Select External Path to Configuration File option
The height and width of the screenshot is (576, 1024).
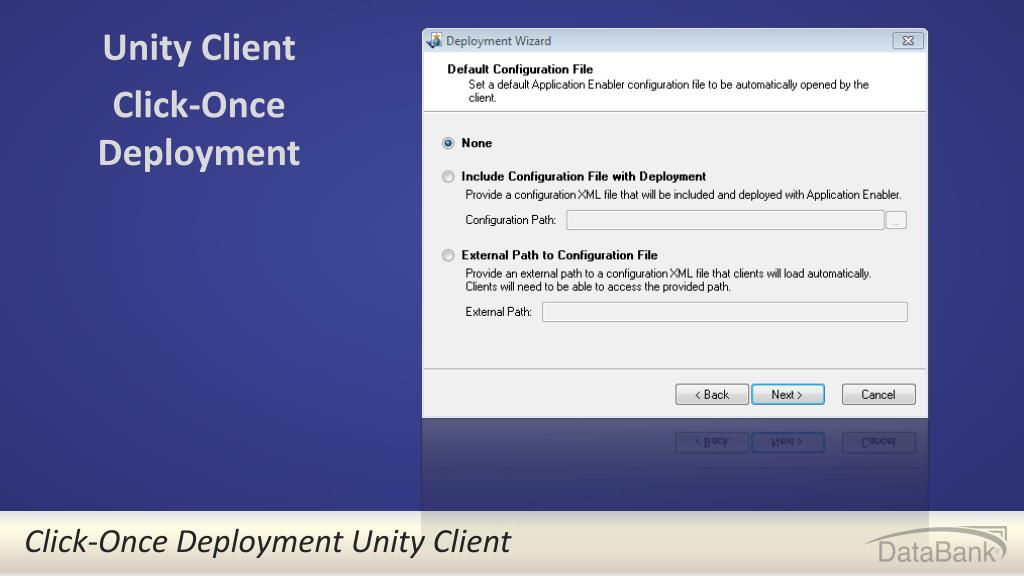448,255
